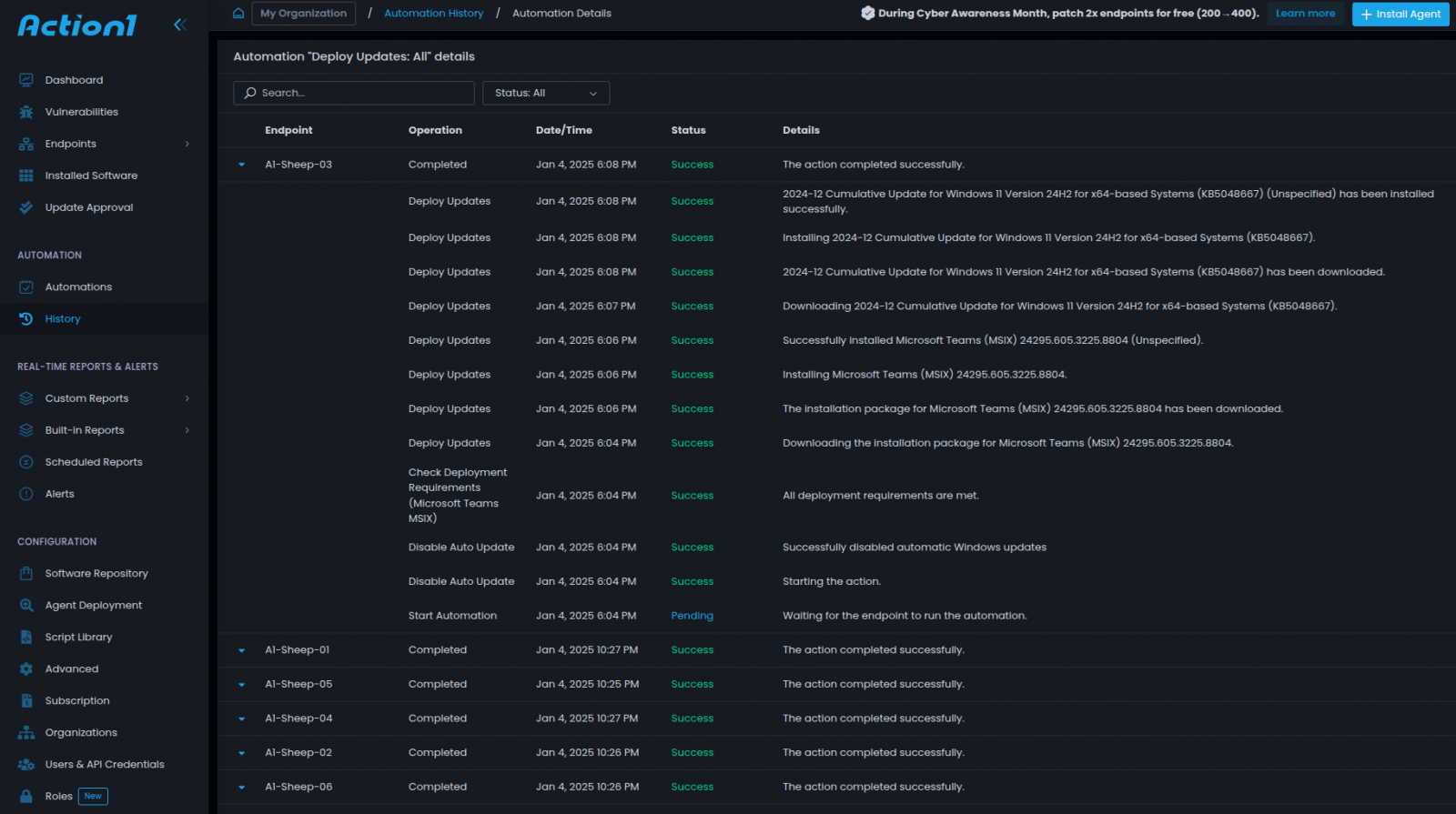Click the home icon in breadcrumb
Image resolution: width=1456 pixels, height=814 pixels.
tap(238, 14)
